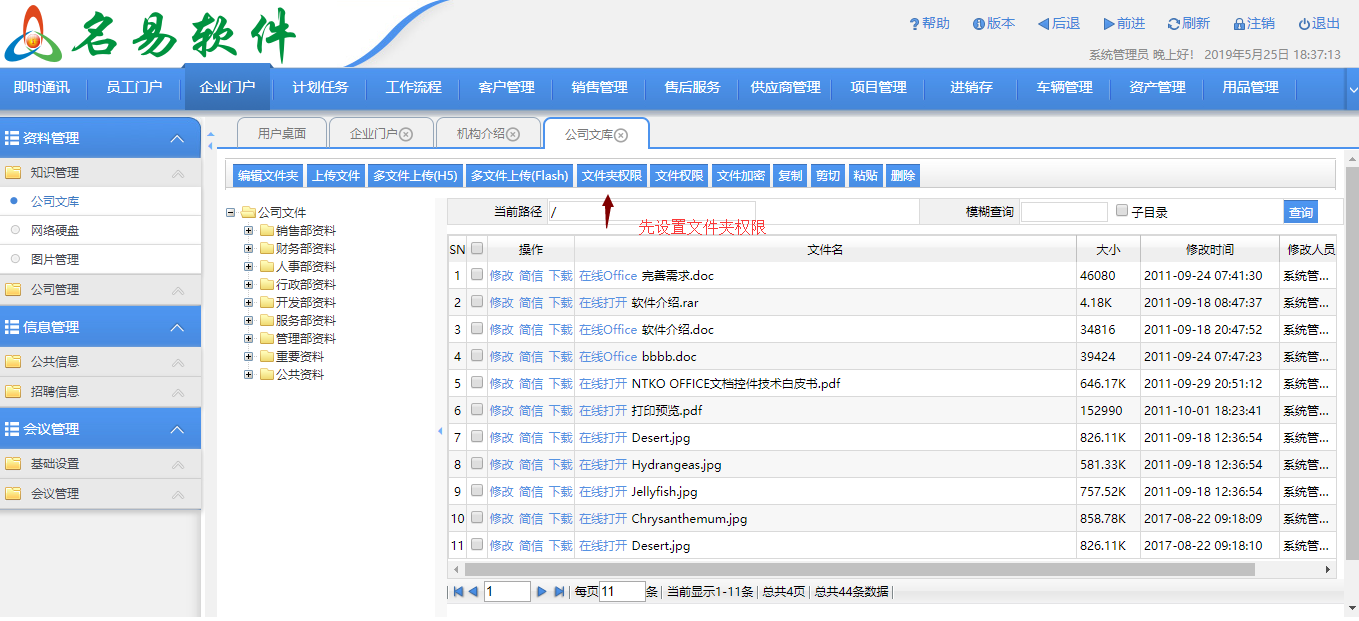Jump to the last page with the pagination icon
Image resolution: width=1359 pixels, height=621 pixels.
pos(559,590)
